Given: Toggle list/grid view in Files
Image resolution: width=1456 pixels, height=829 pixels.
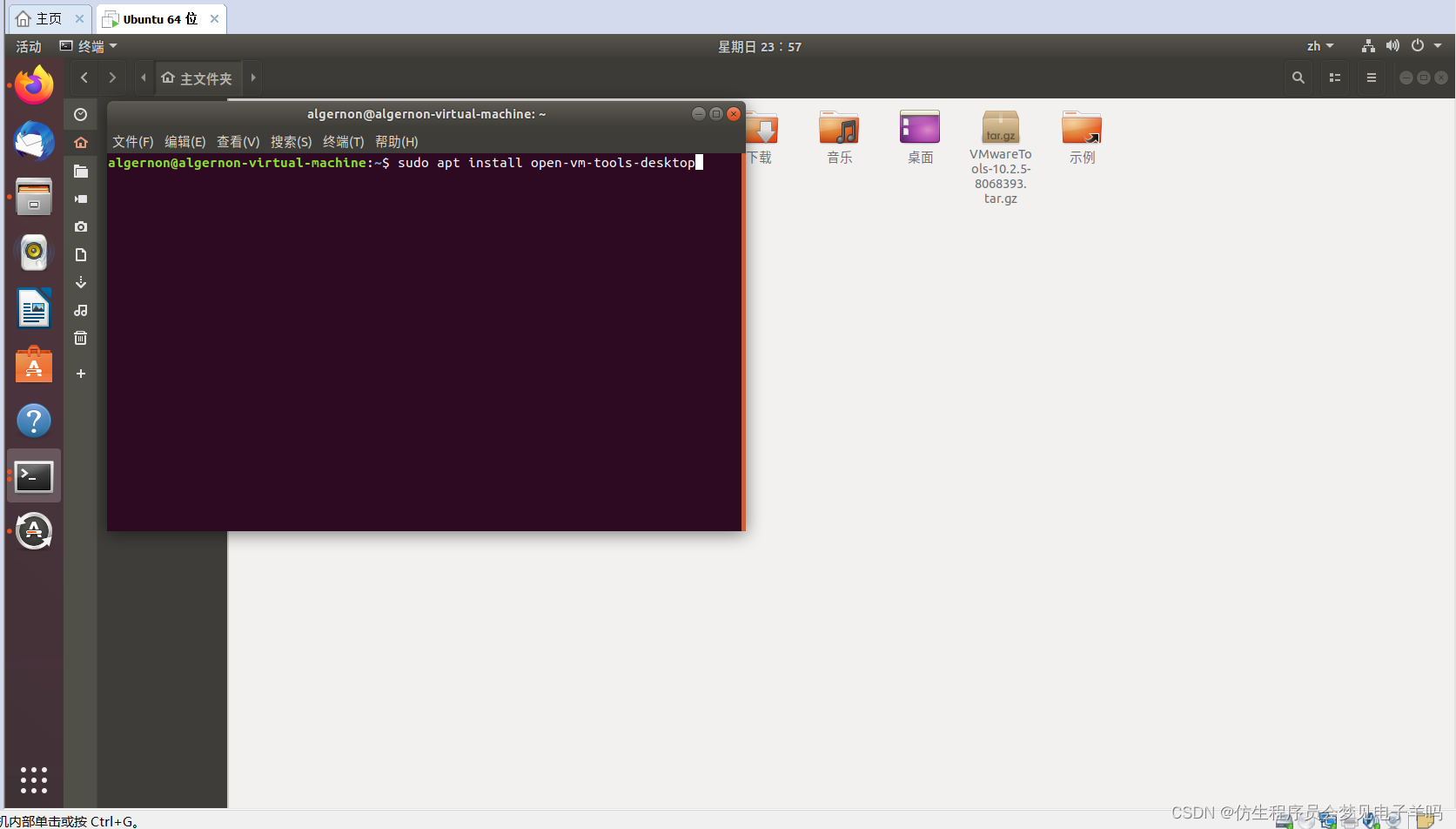Looking at the screenshot, I should pyautogui.click(x=1335, y=78).
